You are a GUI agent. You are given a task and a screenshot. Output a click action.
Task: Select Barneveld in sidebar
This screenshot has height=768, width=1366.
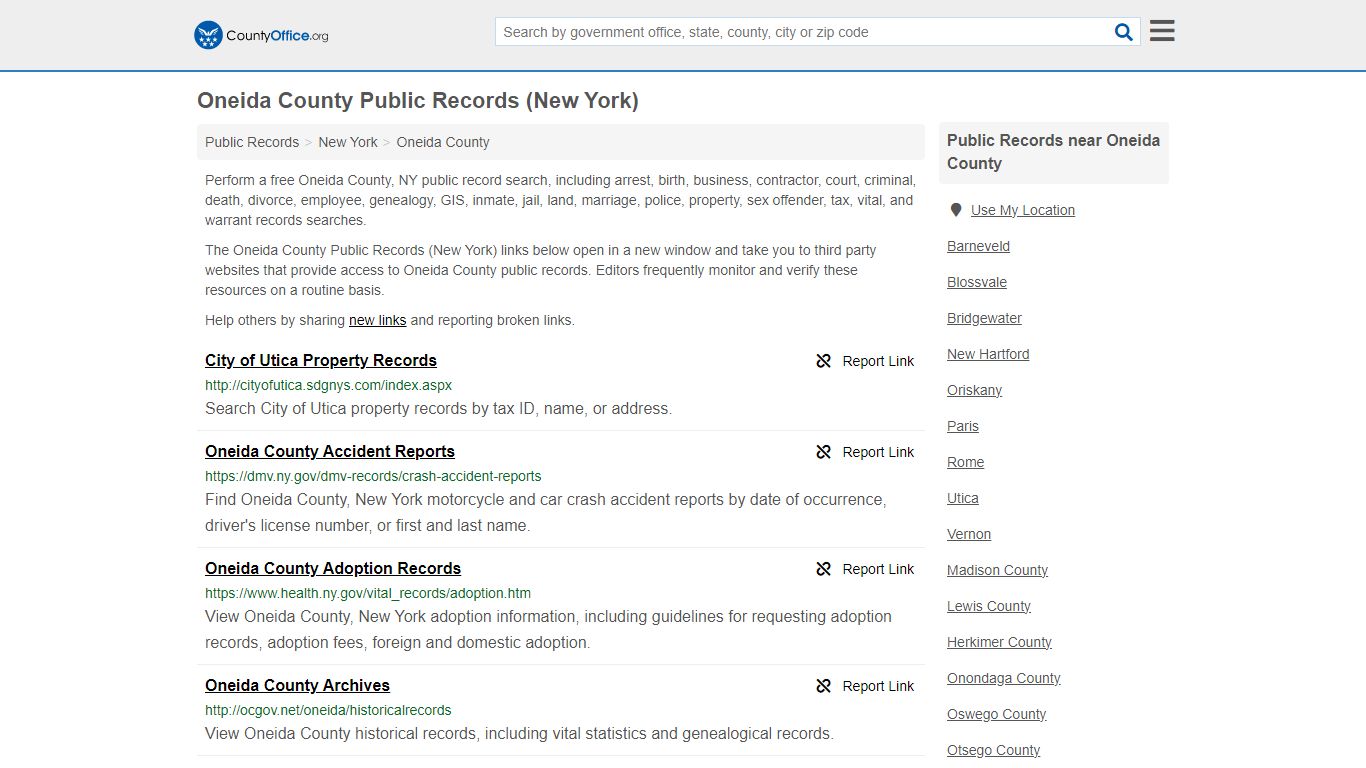coord(978,246)
